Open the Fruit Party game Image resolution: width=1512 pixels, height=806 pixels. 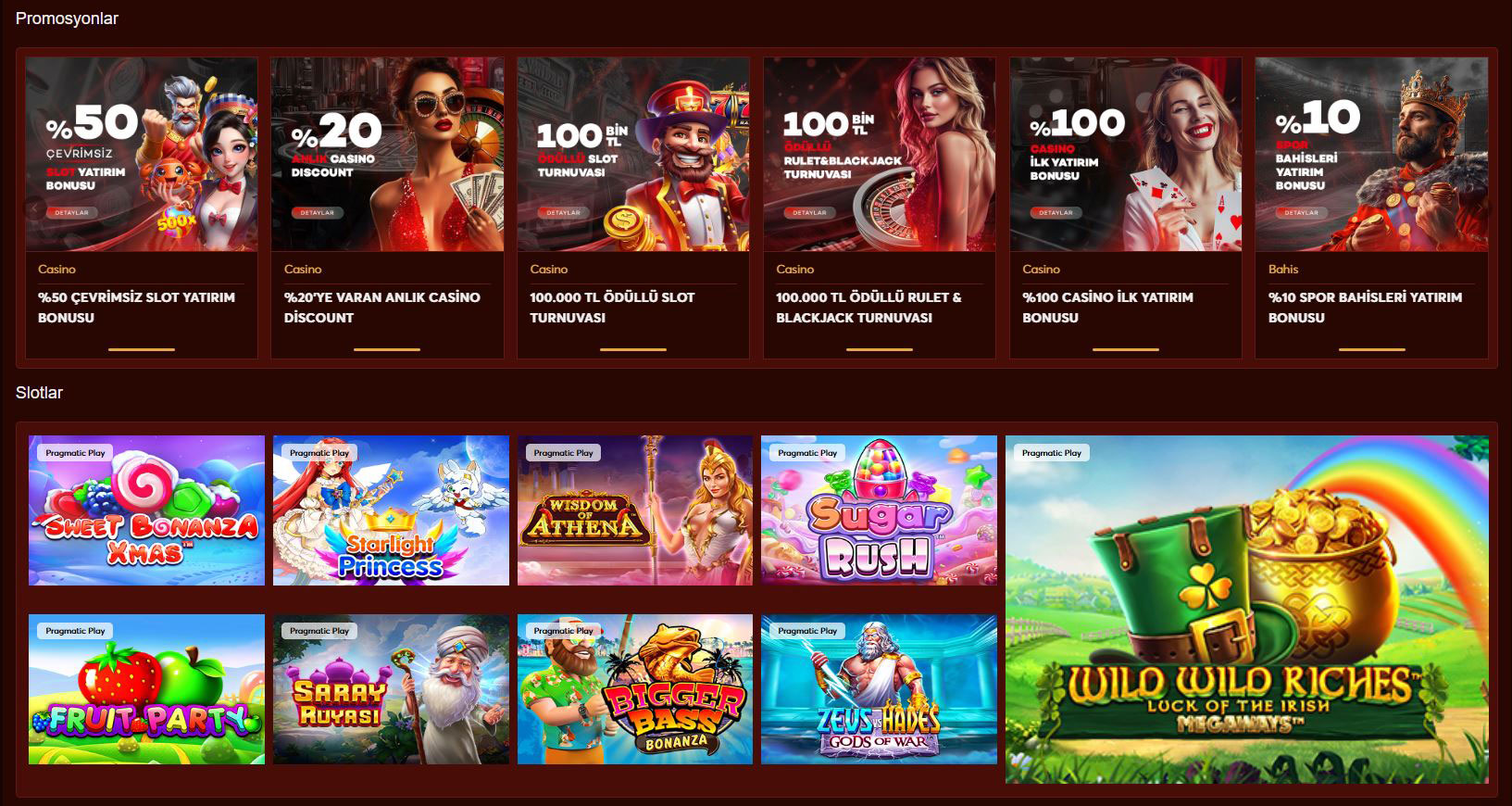pos(146,689)
